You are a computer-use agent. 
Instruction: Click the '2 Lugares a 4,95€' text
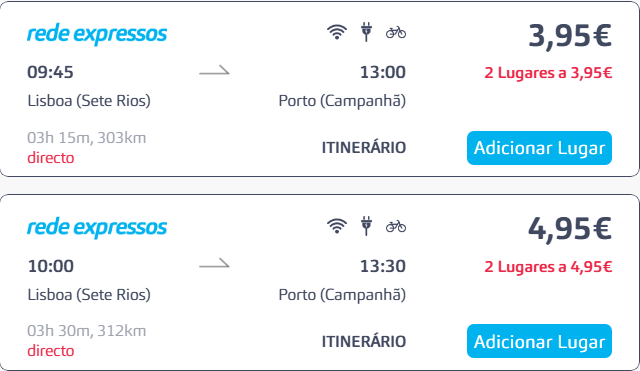coord(548,267)
